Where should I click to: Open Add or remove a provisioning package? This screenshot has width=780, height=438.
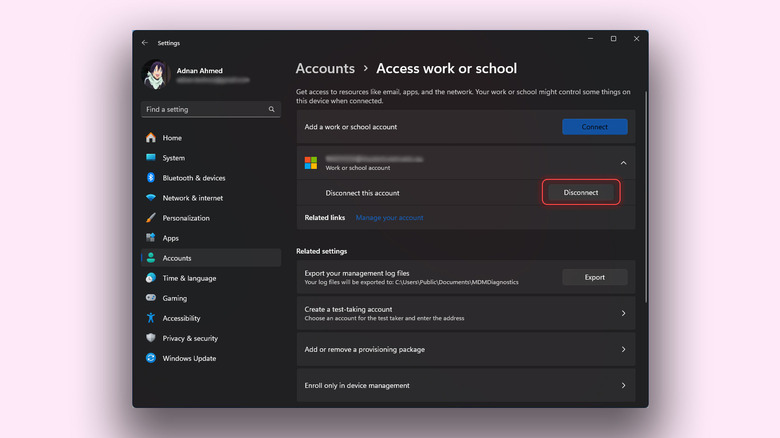(x=623, y=349)
